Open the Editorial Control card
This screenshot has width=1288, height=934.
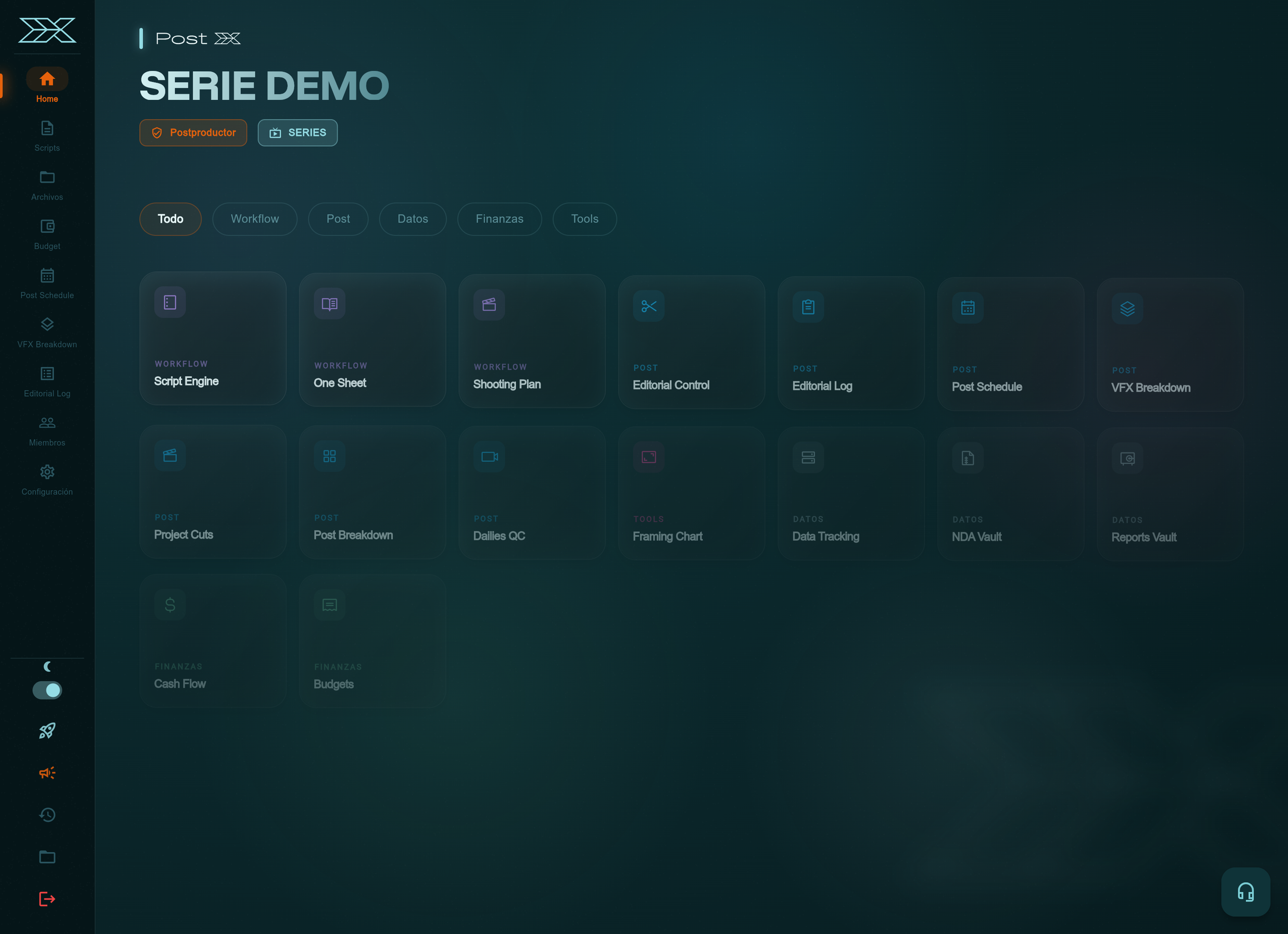pos(691,343)
